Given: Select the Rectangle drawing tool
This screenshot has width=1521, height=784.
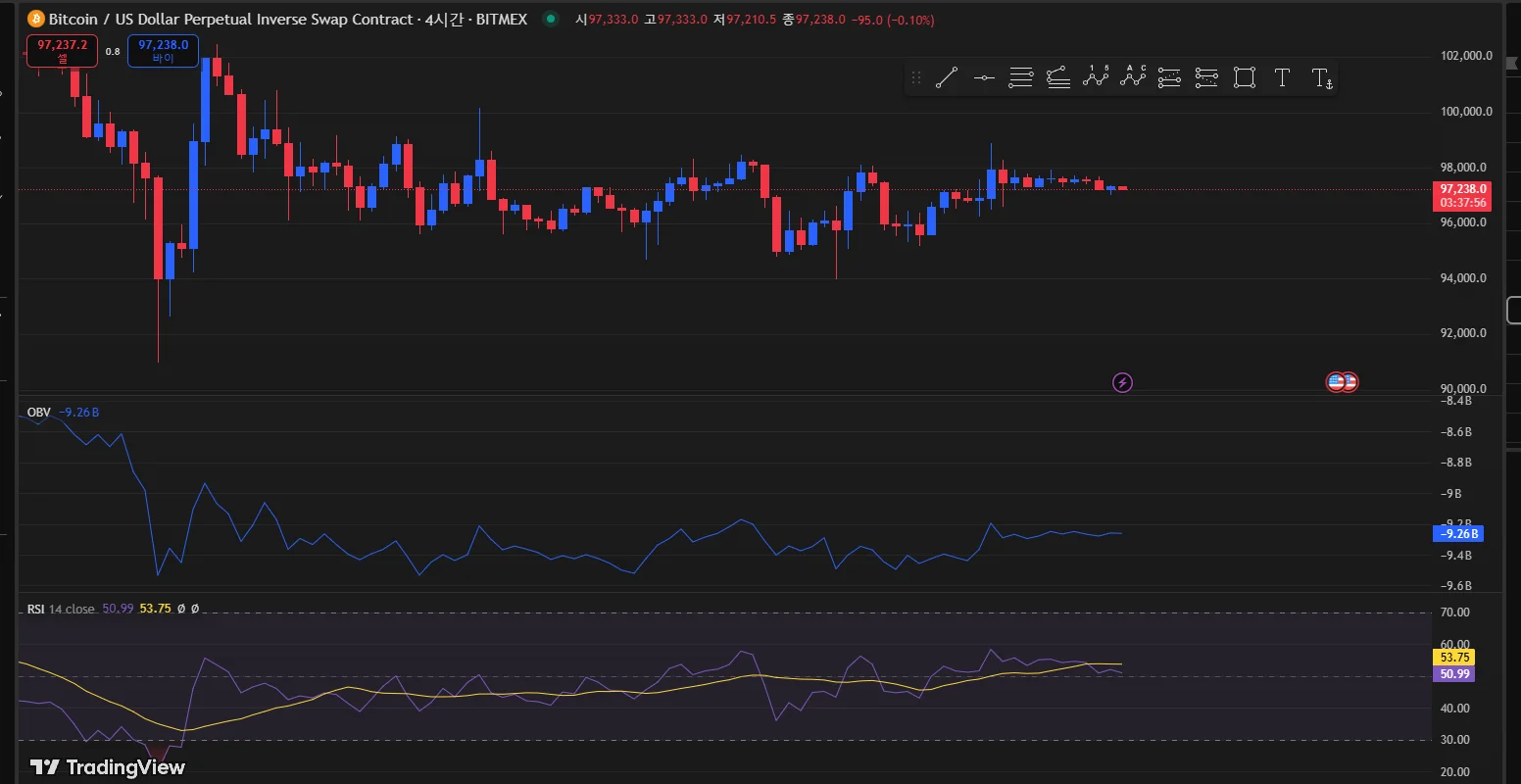Looking at the screenshot, I should tap(1245, 78).
